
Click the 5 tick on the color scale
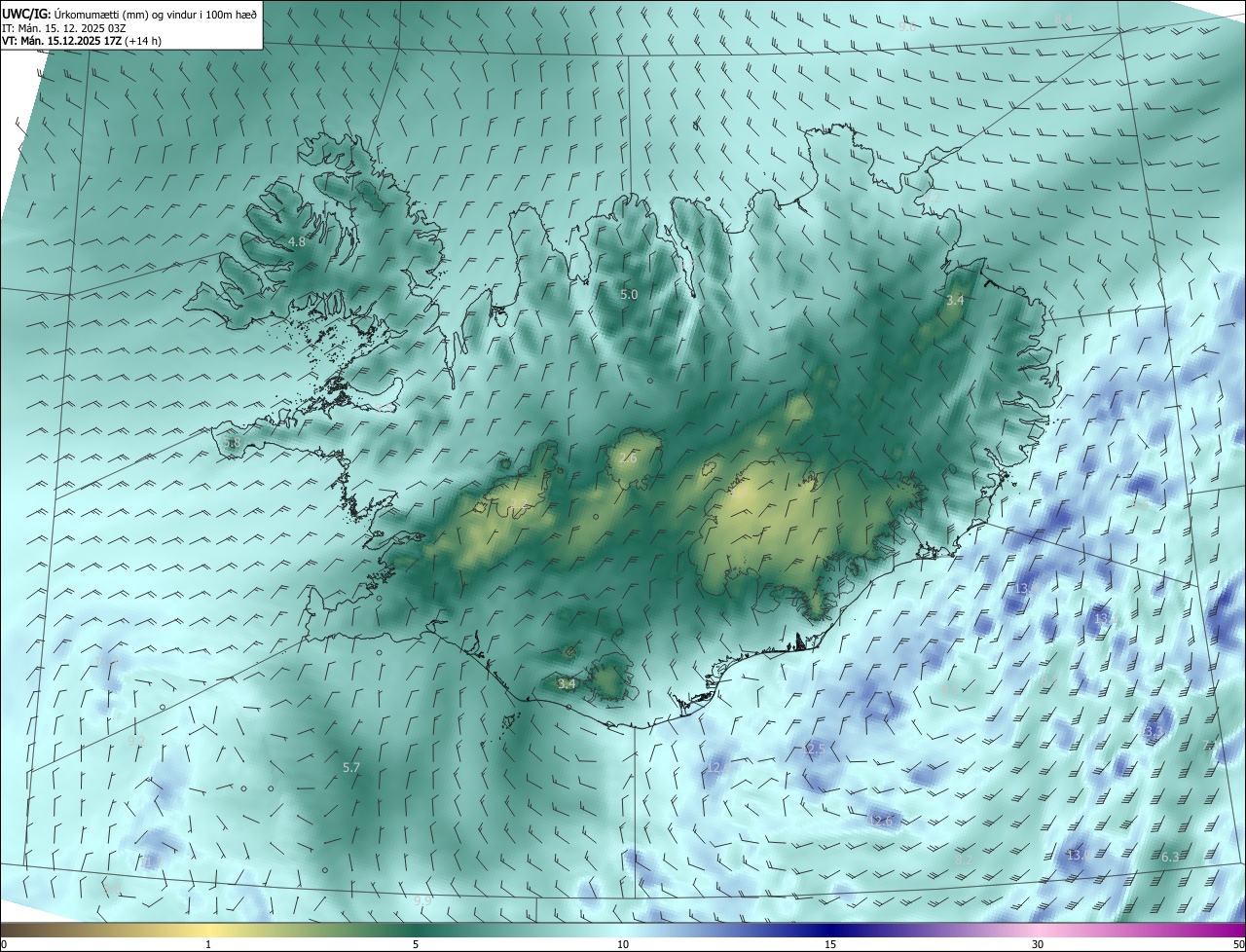(x=416, y=945)
